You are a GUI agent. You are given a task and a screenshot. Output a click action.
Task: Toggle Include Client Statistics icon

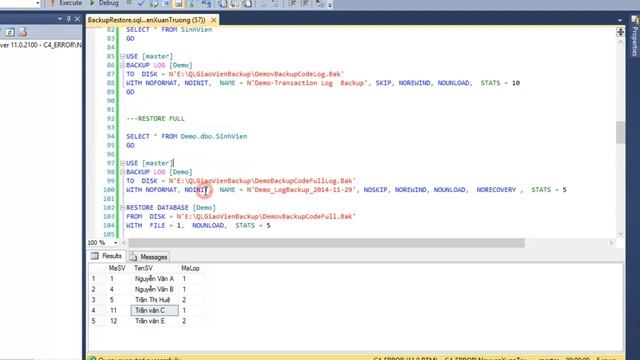(x=207, y=3)
